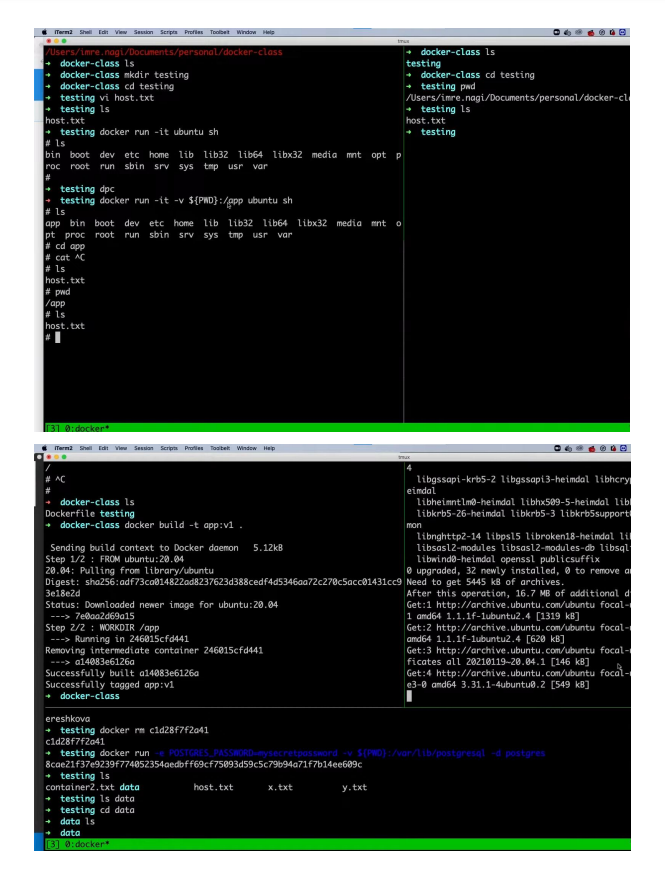Click the '# cd app' line
This screenshot has height=873, width=665.
[x=65, y=246]
